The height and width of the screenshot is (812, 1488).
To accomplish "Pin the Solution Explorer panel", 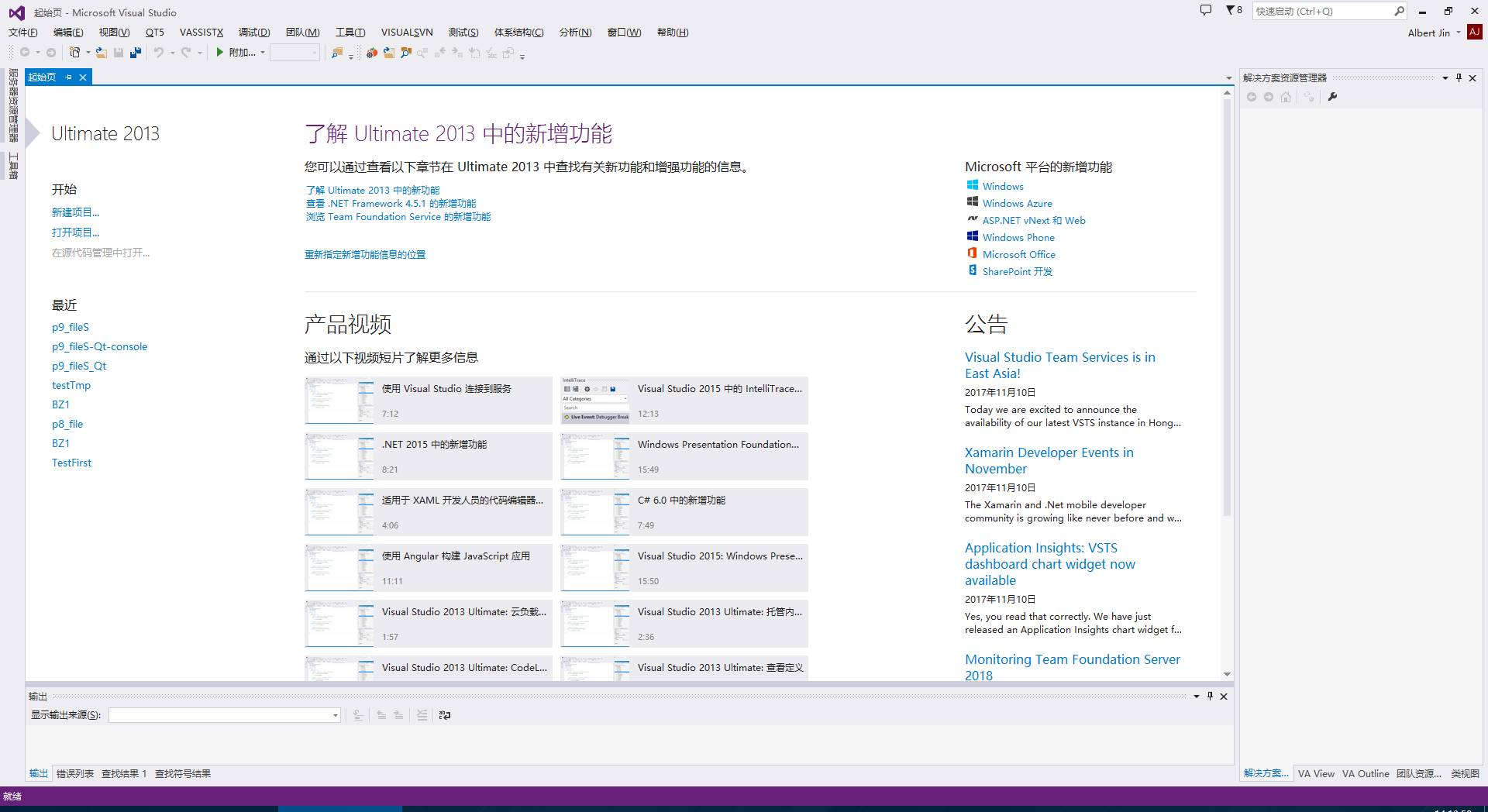I will 1459,77.
